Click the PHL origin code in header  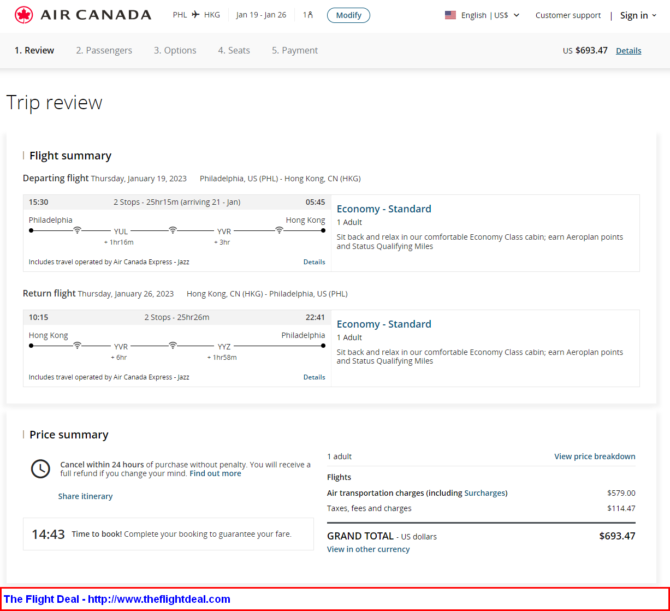pyautogui.click(x=180, y=15)
